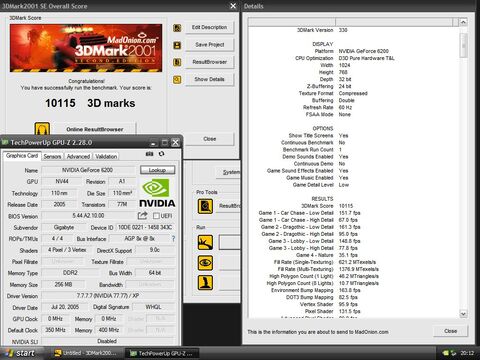This screenshot has height=360, width=480.
Task: Click the Driver Version field 7.7.7.7
Action: 108,296
